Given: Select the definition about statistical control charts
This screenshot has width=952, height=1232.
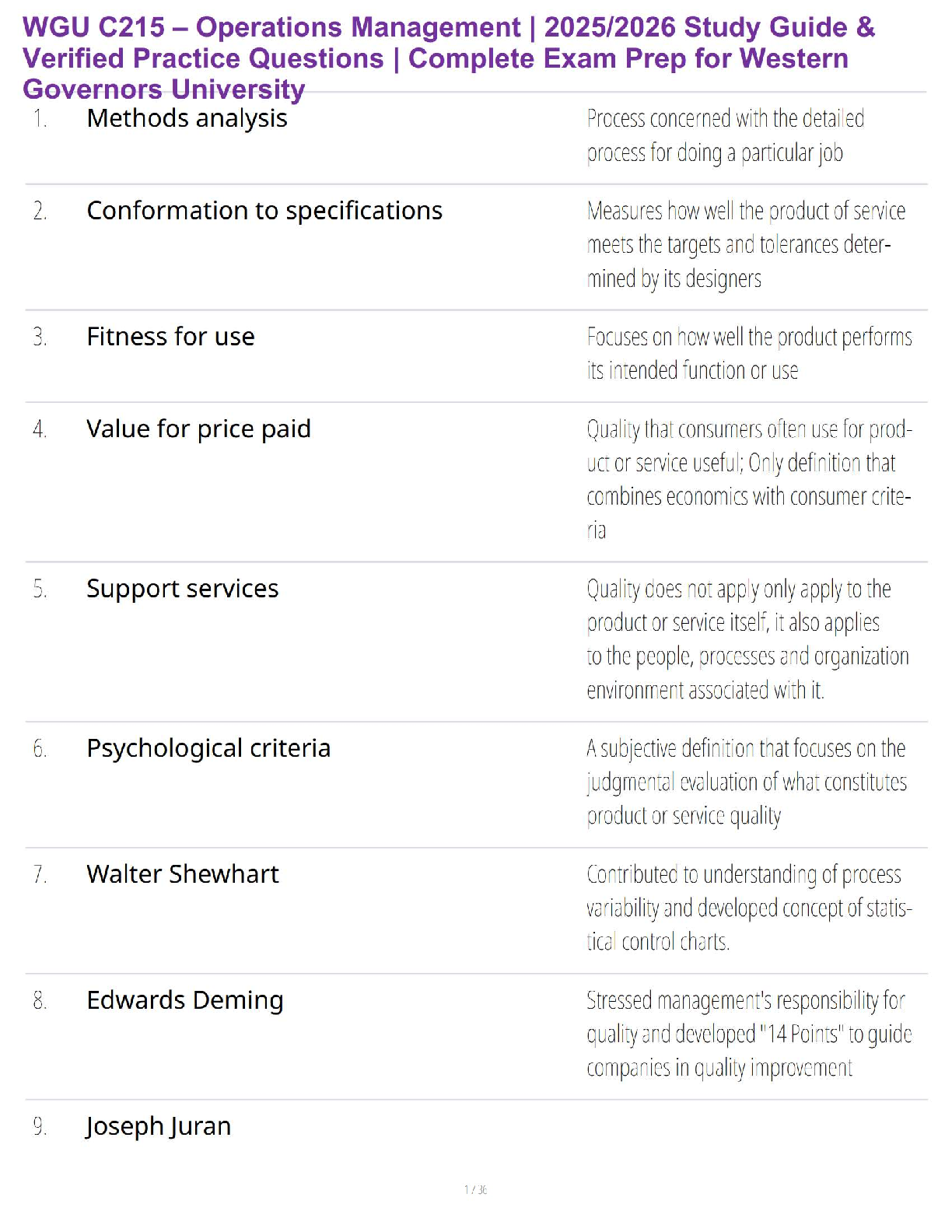Looking at the screenshot, I should point(748,908).
